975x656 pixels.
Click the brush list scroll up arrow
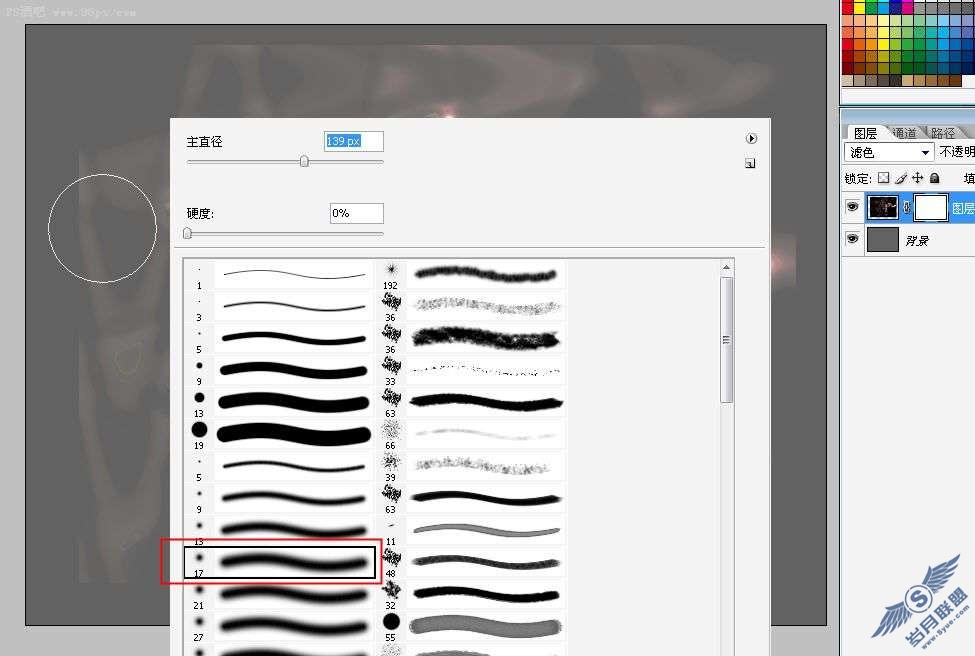pyautogui.click(x=726, y=267)
